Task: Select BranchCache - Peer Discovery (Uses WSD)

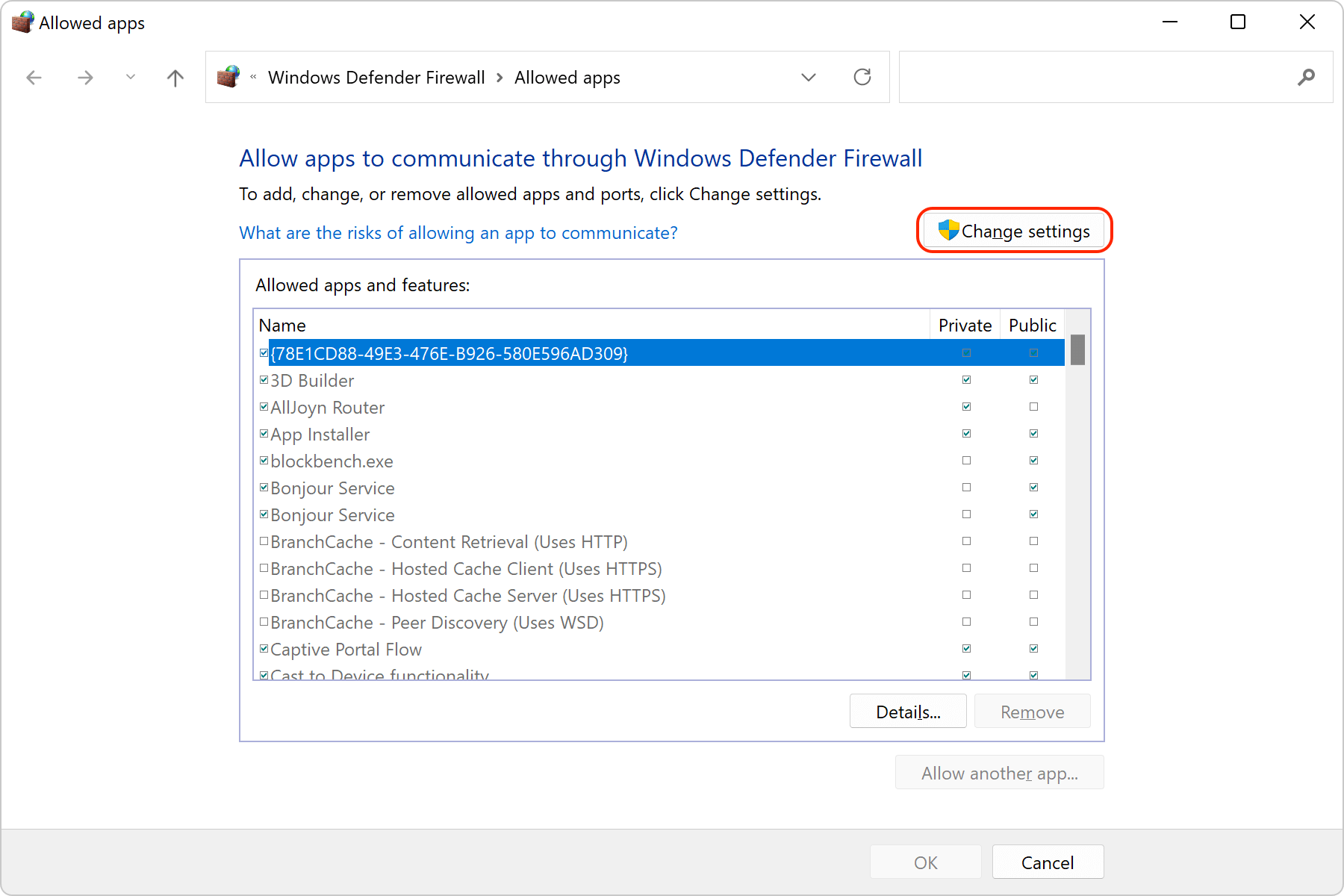Action: pos(659,623)
